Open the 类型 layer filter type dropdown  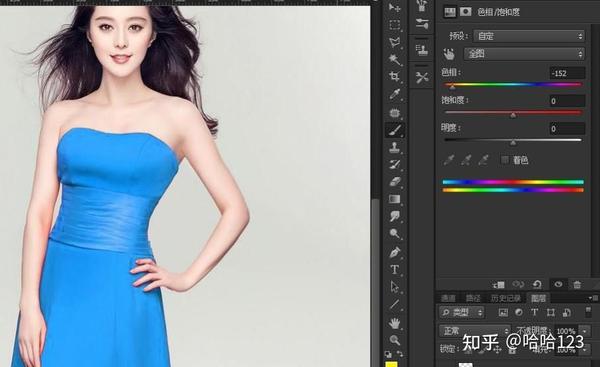pos(462,313)
